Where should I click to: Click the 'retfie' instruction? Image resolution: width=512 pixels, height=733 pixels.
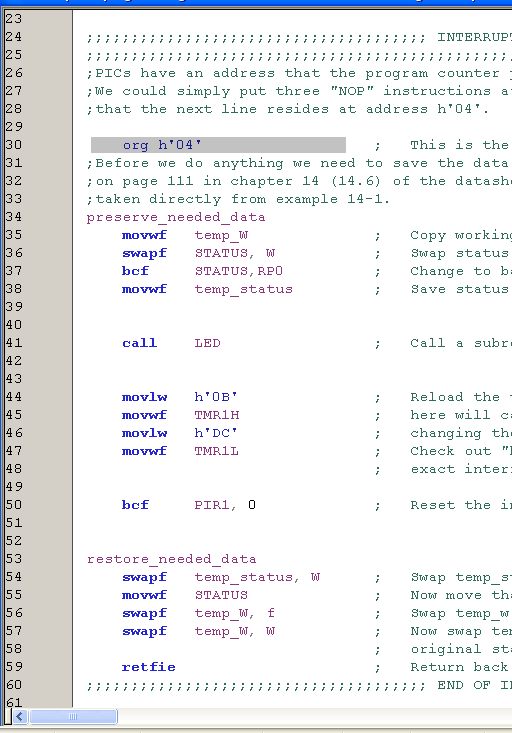(149, 667)
